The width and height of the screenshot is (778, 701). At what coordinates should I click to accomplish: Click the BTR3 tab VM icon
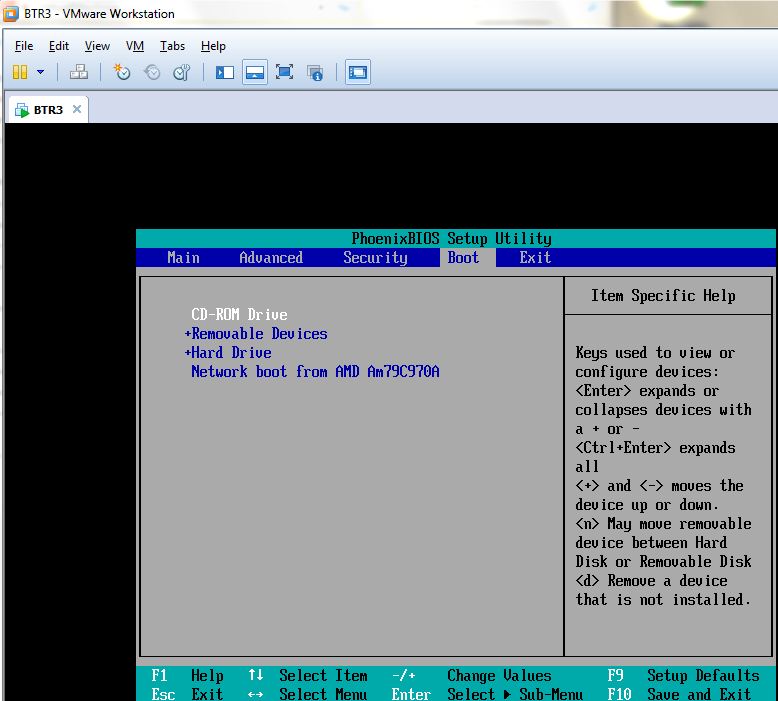pos(22,110)
